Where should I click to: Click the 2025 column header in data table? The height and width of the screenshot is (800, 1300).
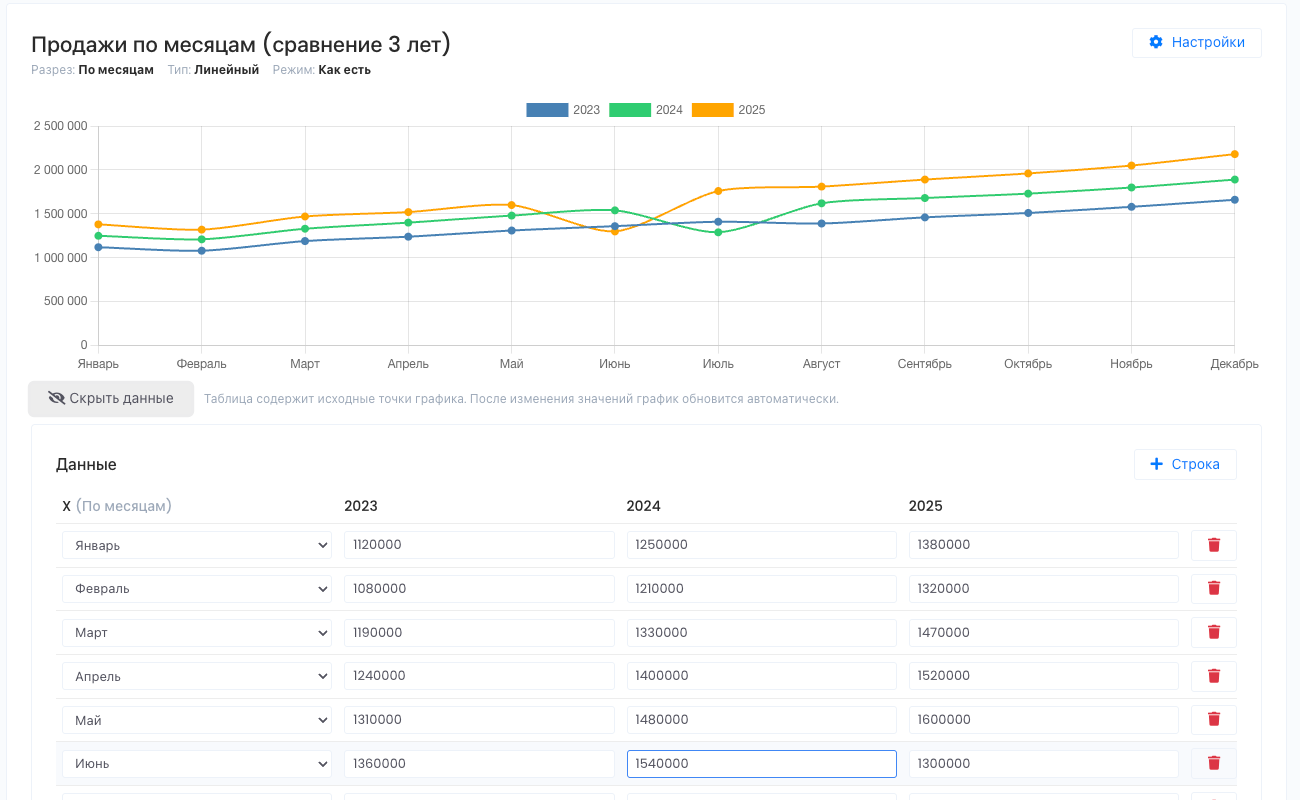tap(926, 506)
